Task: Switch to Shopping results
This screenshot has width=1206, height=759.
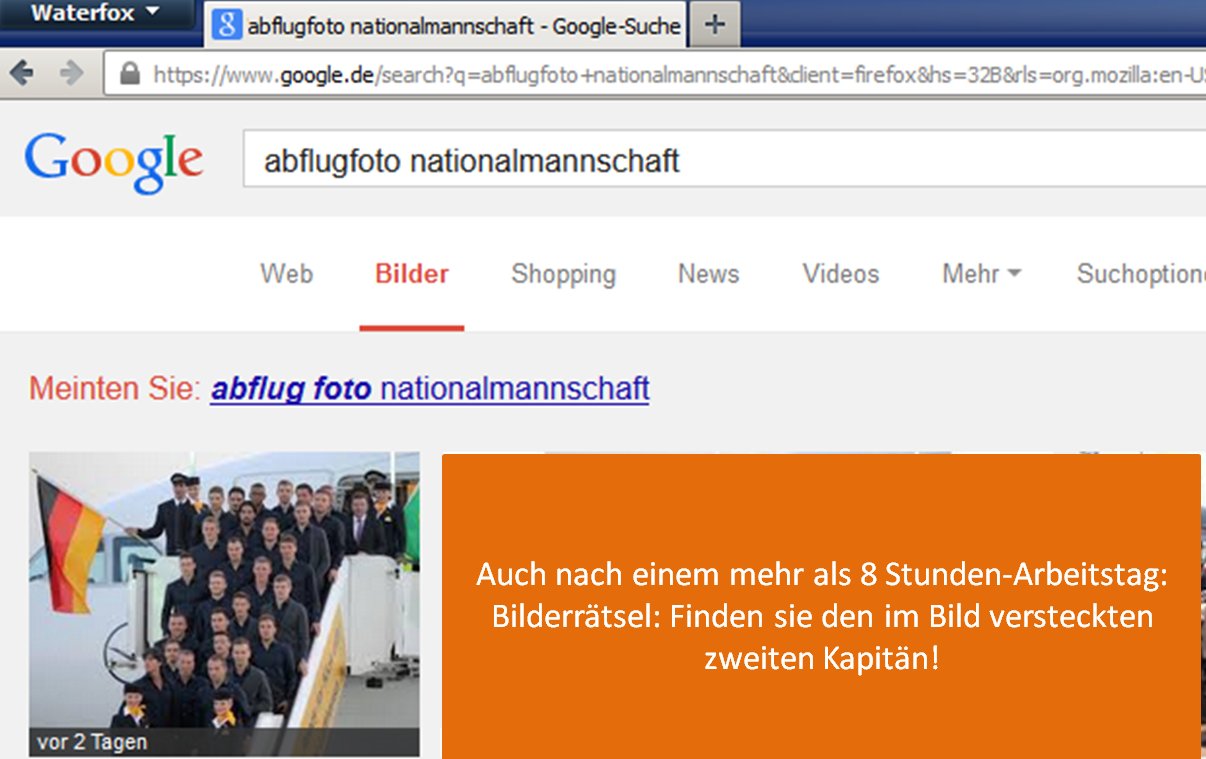Action: (x=563, y=274)
